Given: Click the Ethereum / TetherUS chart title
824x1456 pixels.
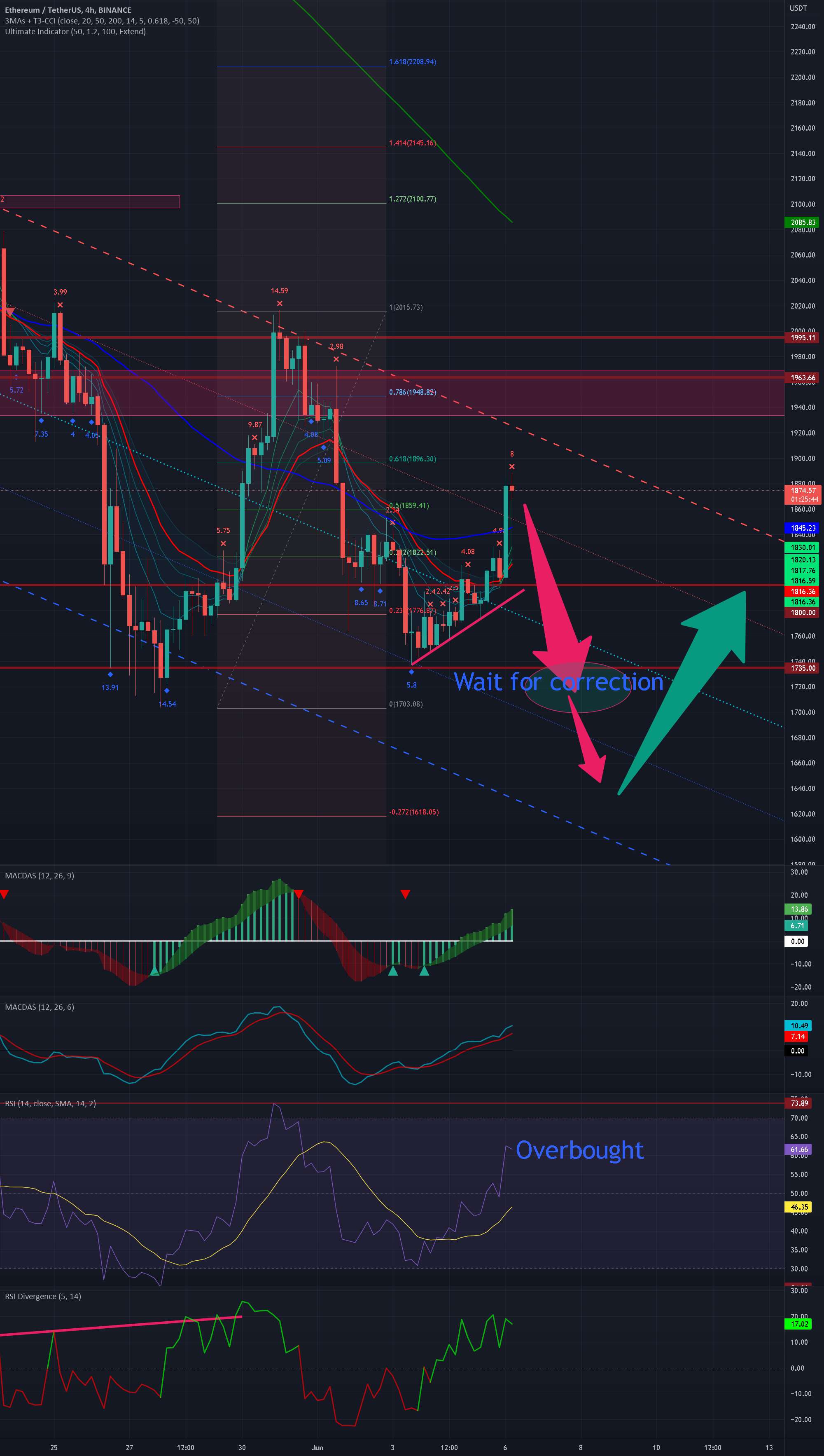Looking at the screenshot, I should pos(68,9).
